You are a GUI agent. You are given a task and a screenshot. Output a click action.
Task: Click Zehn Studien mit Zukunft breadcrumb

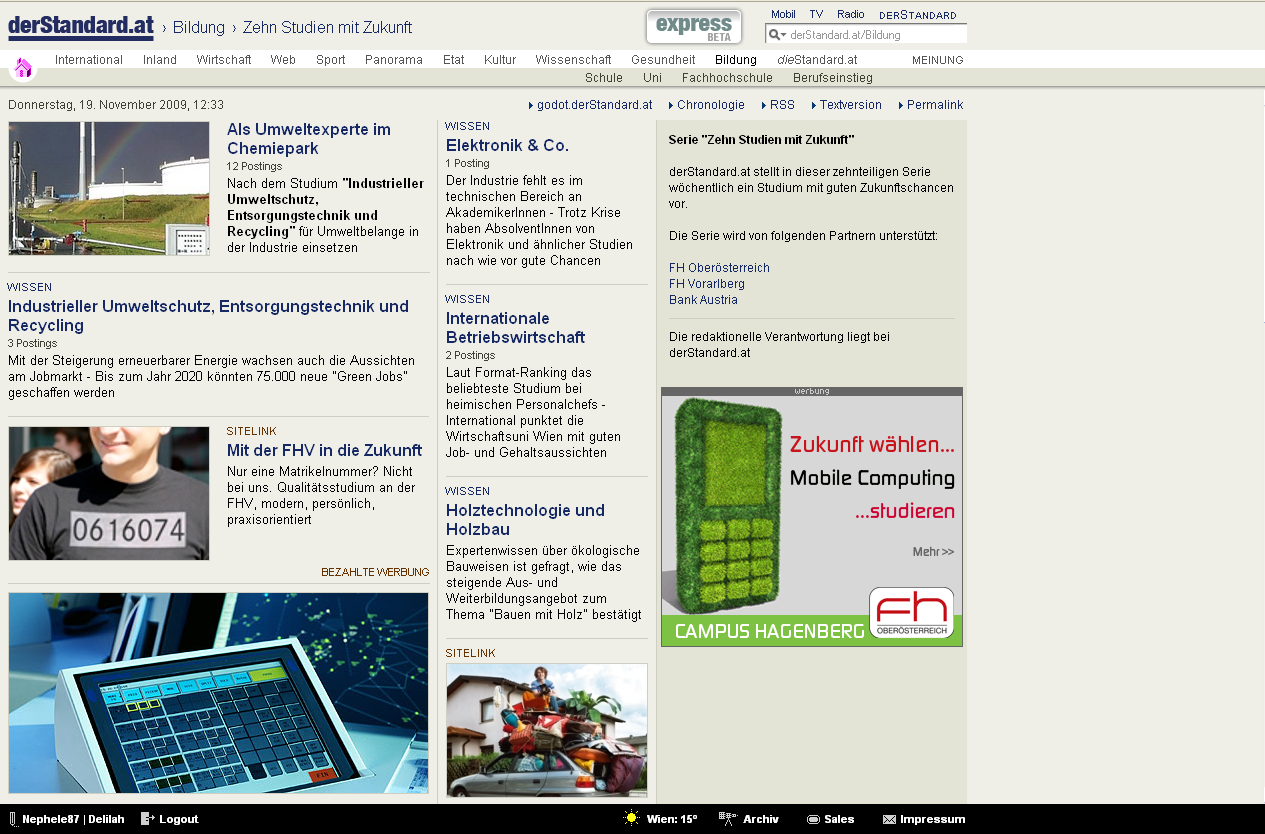coord(327,28)
